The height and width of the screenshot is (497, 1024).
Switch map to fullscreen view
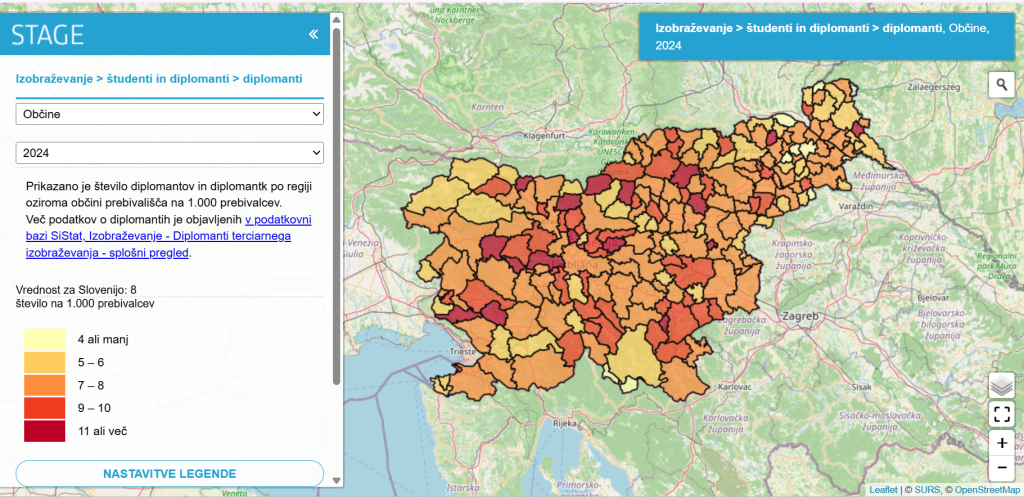click(x=1001, y=414)
